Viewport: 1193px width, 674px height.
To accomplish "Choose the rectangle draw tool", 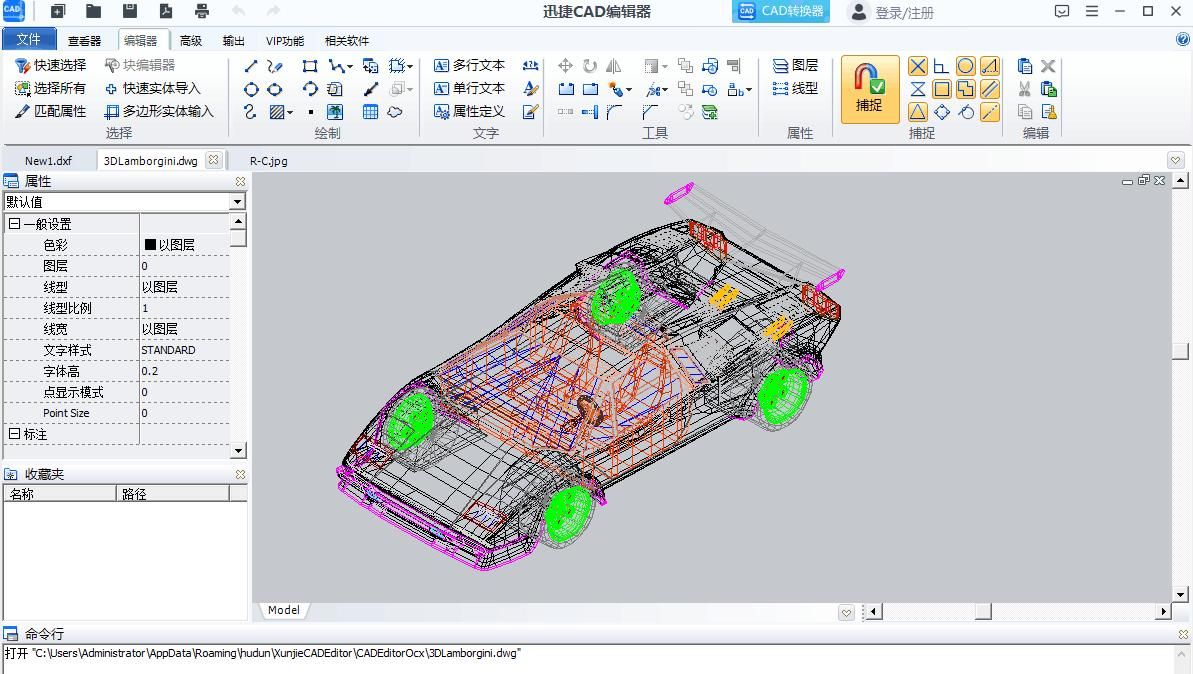I will (x=310, y=66).
